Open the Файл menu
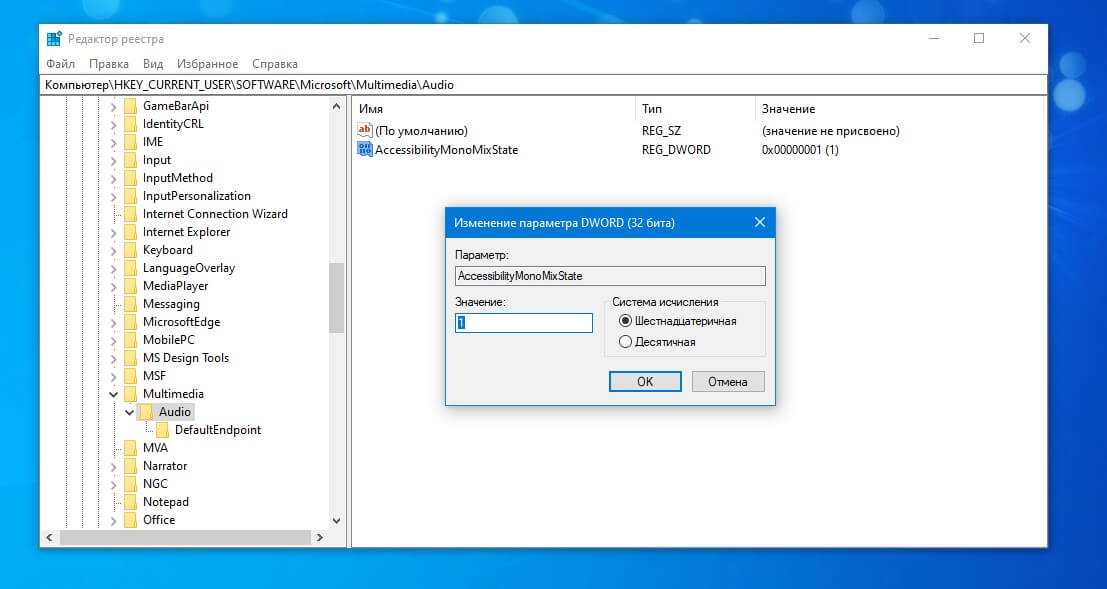Screen dimensions: 1107x589 pos(60,64)
